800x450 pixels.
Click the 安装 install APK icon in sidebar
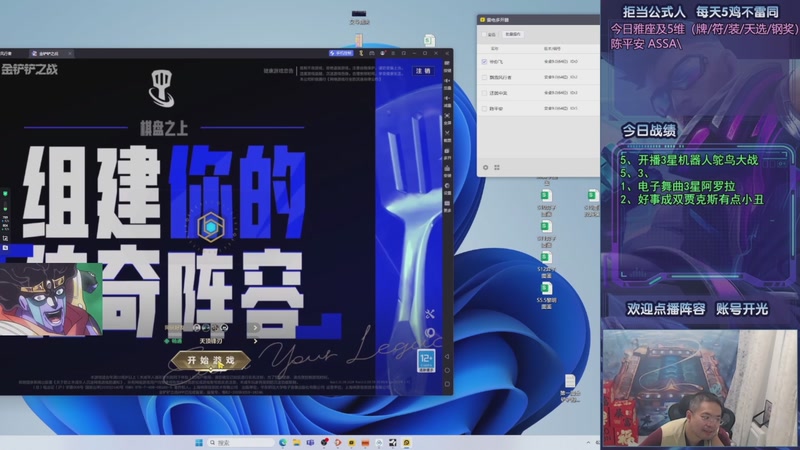447,171
